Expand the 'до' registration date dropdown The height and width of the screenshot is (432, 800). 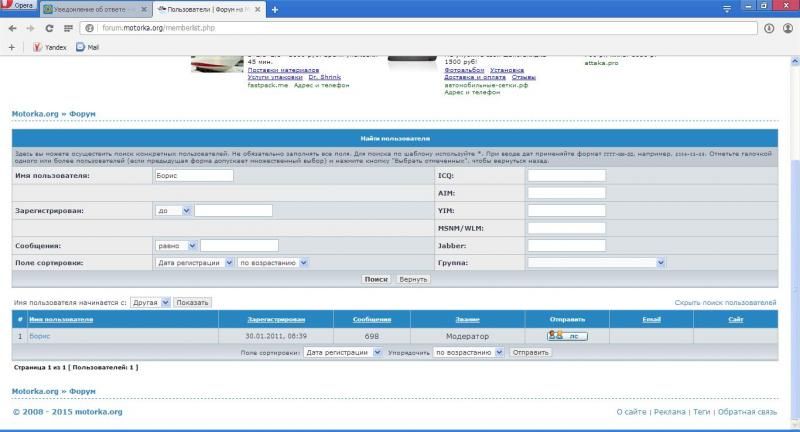click(x=173, y=211)
